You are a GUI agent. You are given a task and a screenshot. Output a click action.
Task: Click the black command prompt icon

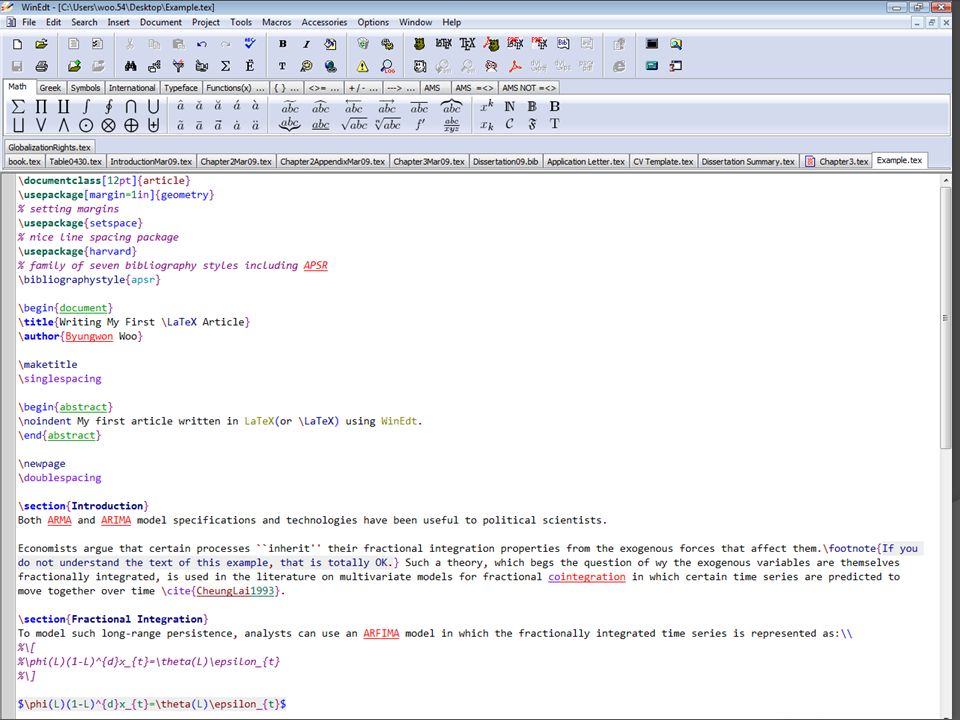click(652, 44)
